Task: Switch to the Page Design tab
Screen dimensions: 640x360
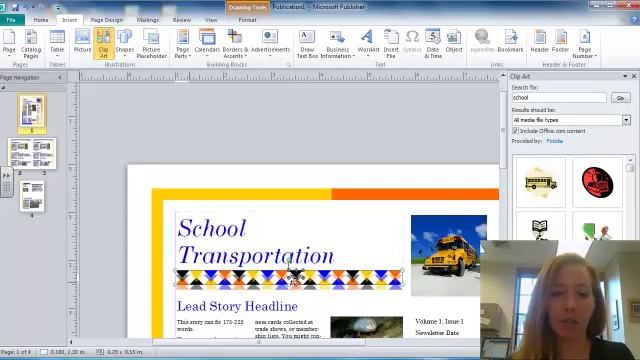Action: (x=107, y=20)
